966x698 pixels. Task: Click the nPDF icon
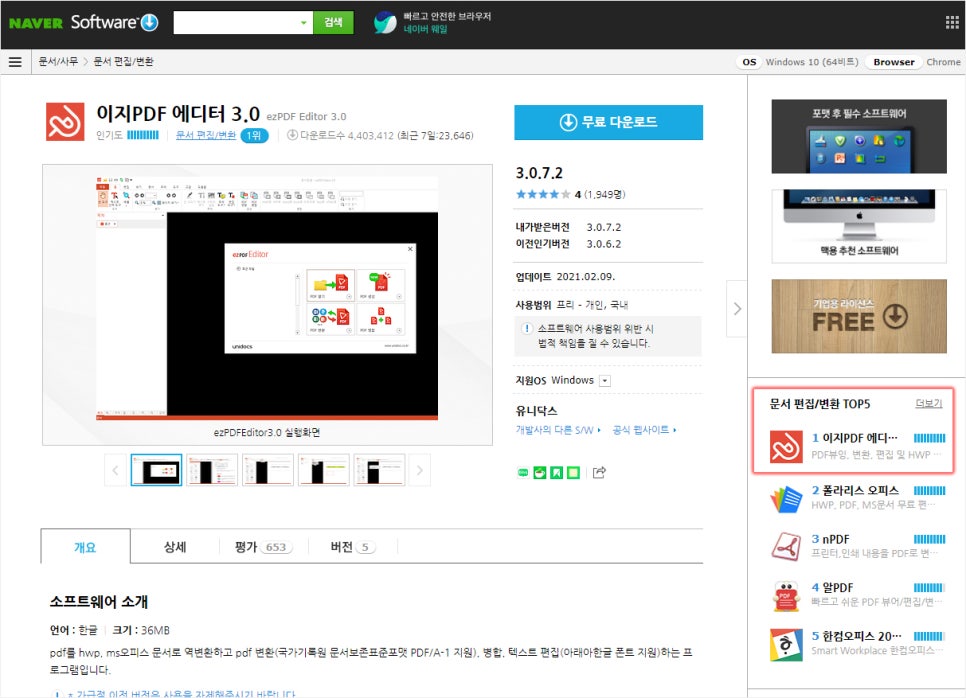(x=786, y=546)
